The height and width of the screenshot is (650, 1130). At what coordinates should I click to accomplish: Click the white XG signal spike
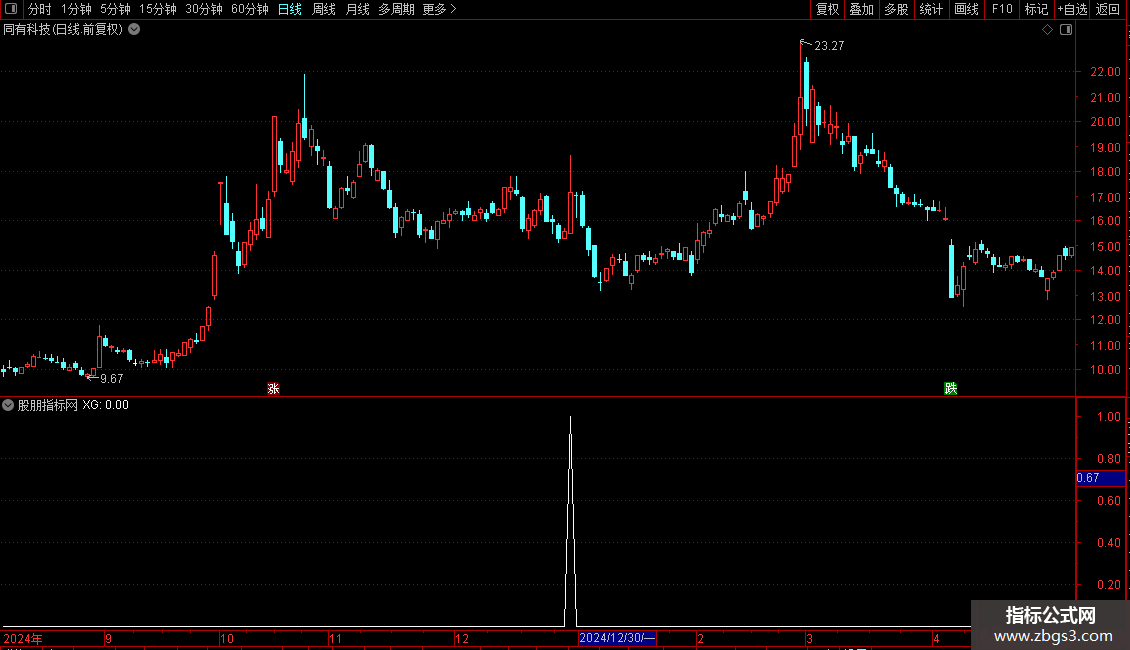571,522
